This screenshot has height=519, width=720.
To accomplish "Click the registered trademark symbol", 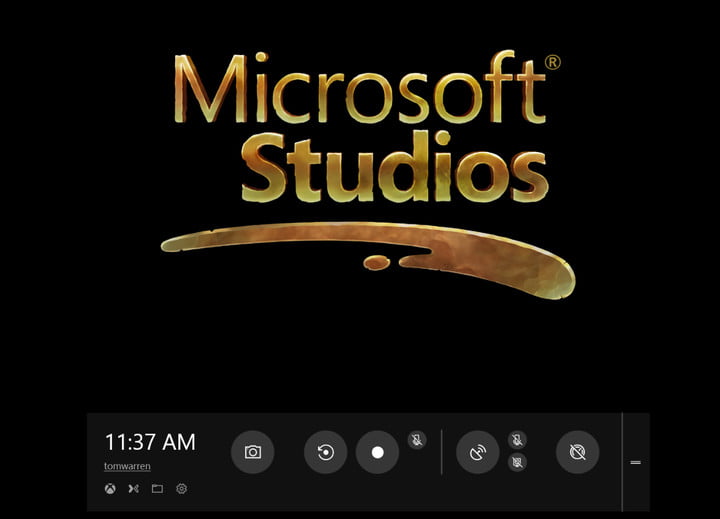I will (x=552, y=62).
